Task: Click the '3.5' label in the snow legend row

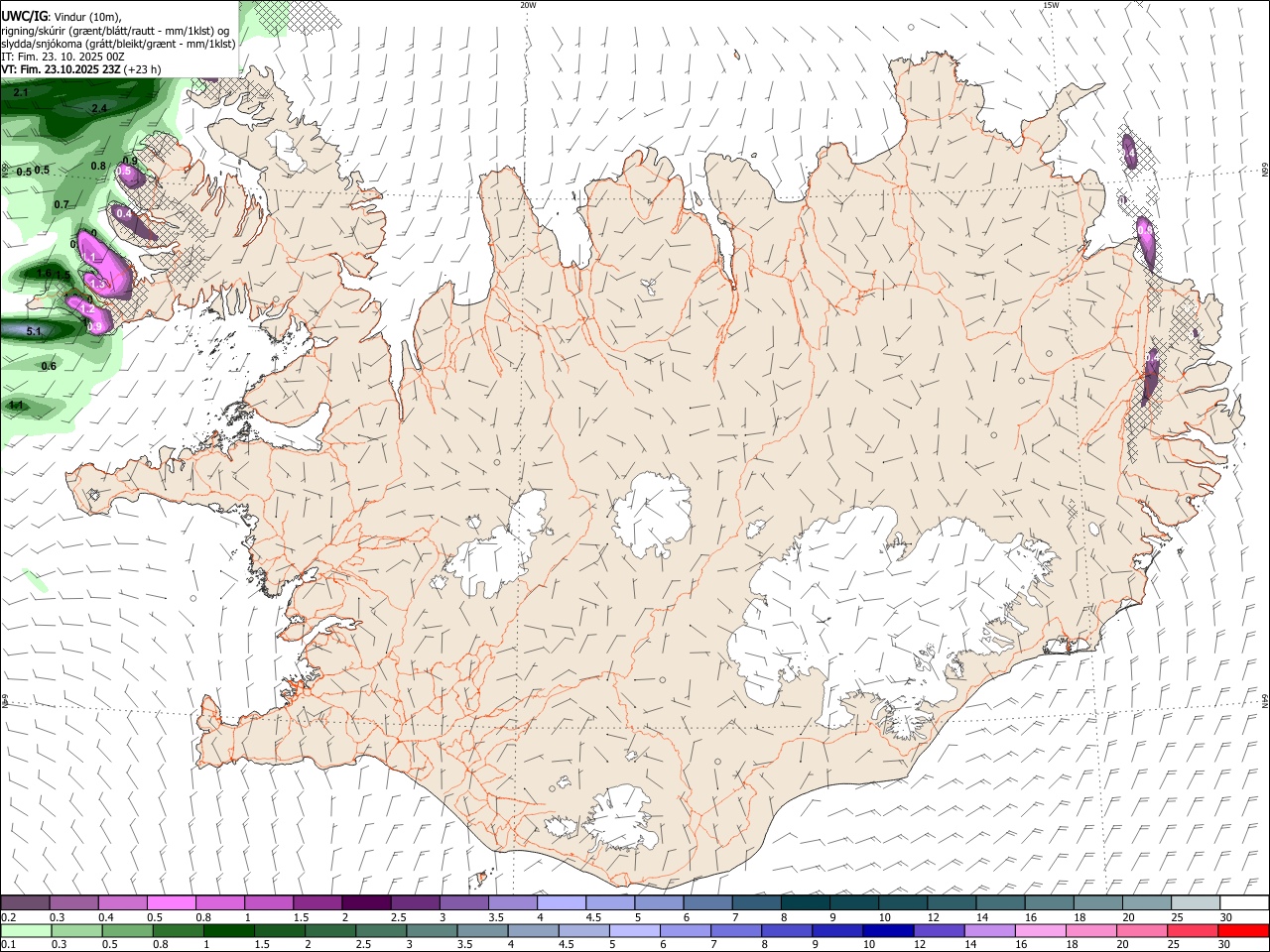Action: [496, 917]
